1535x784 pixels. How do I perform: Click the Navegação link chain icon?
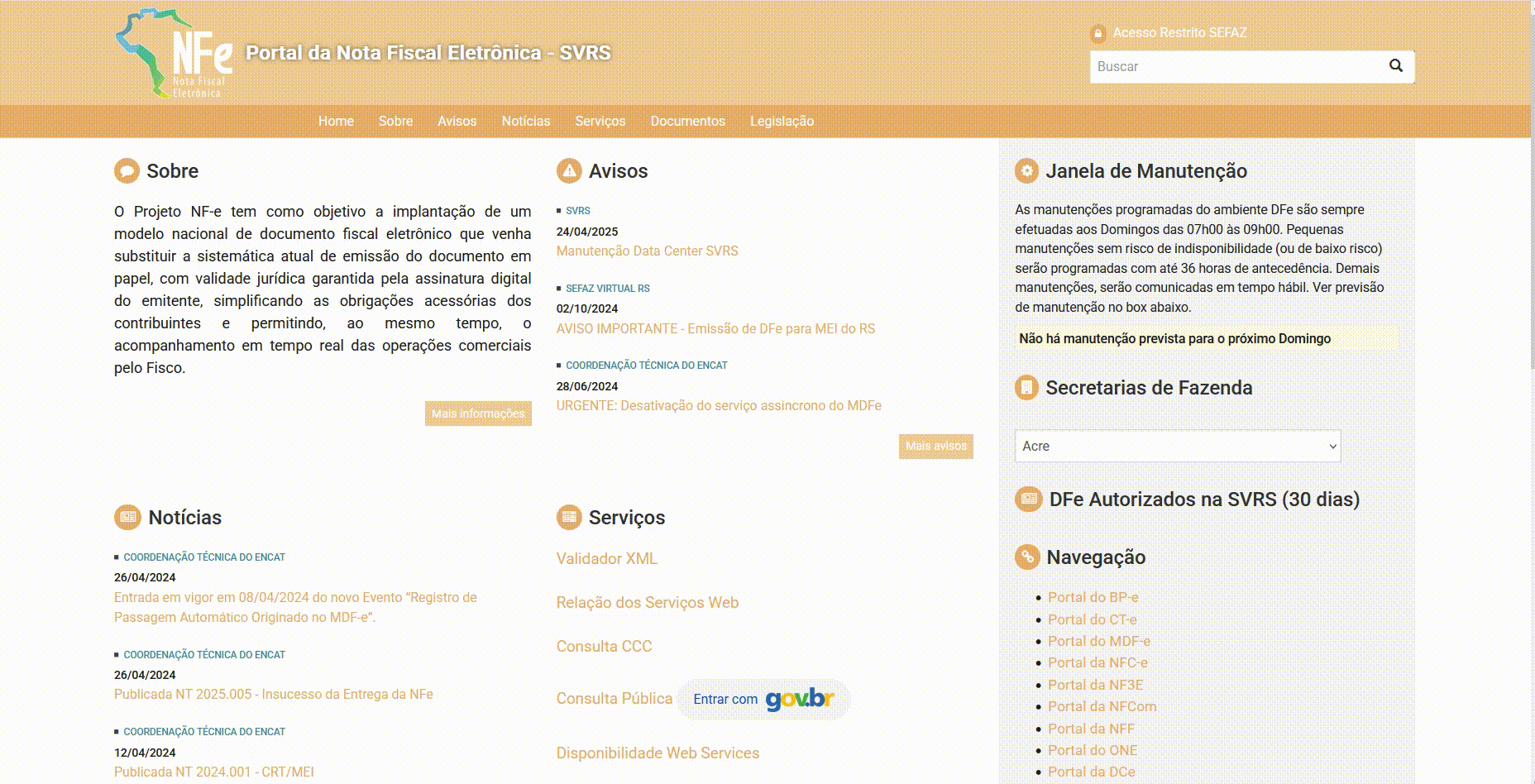1027,557
